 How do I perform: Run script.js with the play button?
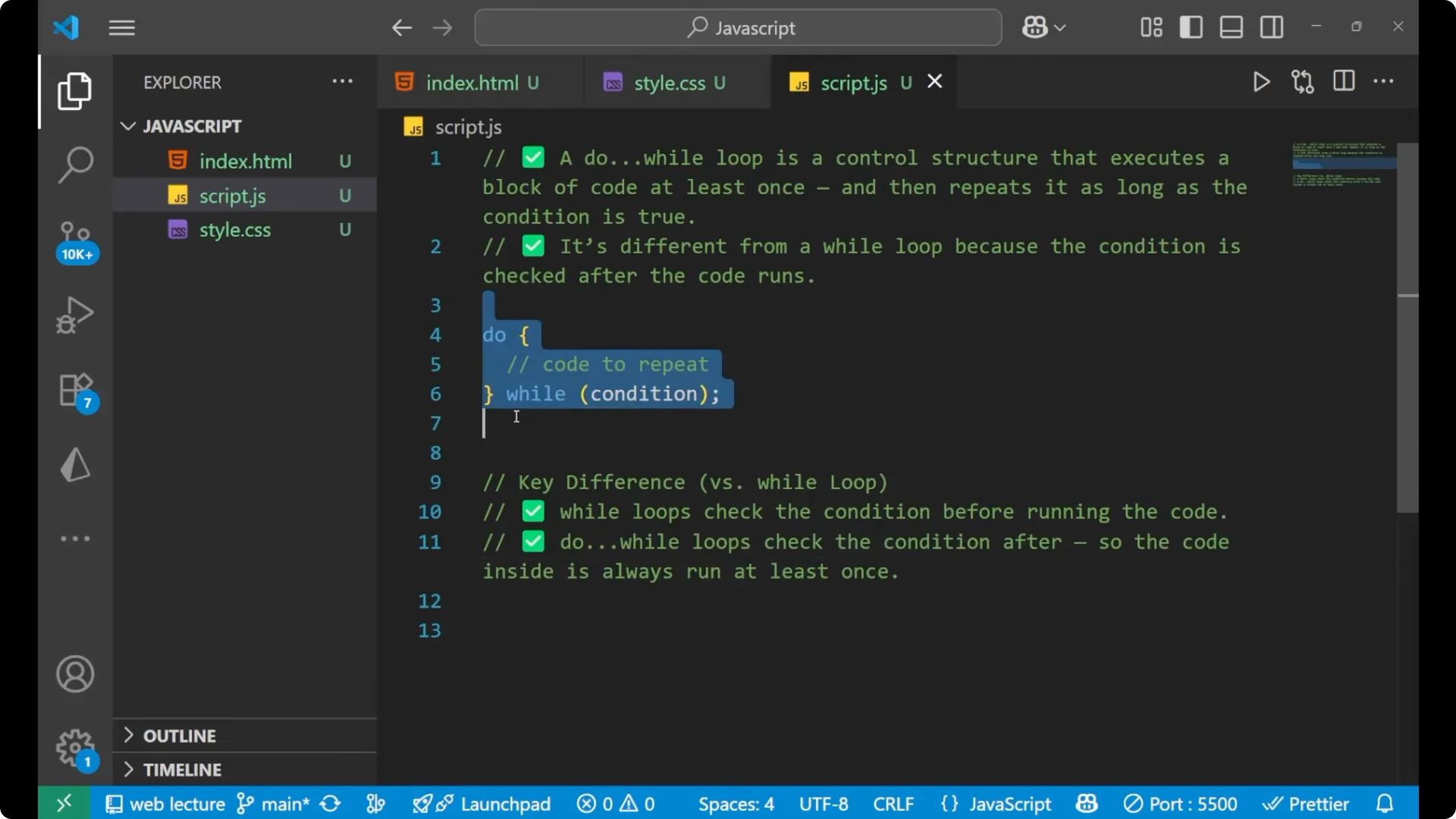[x=1261, y=82]
